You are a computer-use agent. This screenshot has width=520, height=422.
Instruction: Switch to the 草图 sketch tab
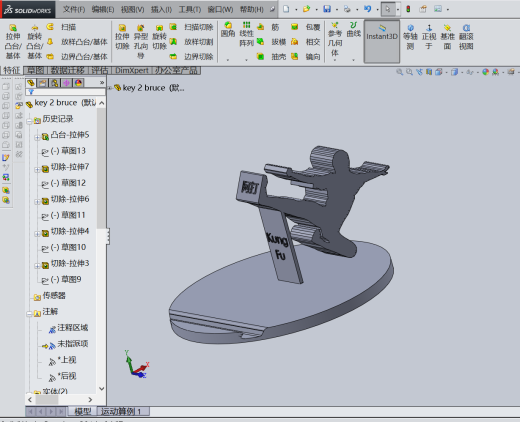36,70
